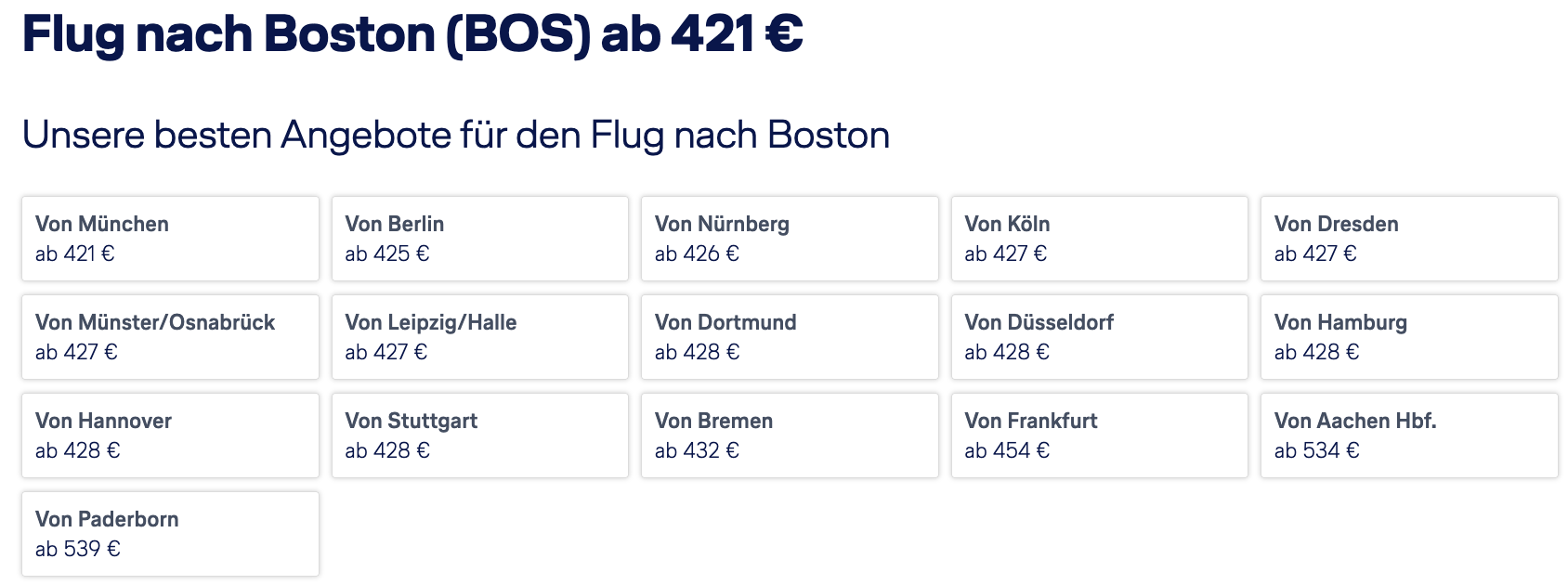The width and height of the screenshot is (1568, 585).
Task: Open the Aachen Hbf. offer for 534 €
Action: (1409, 435)
